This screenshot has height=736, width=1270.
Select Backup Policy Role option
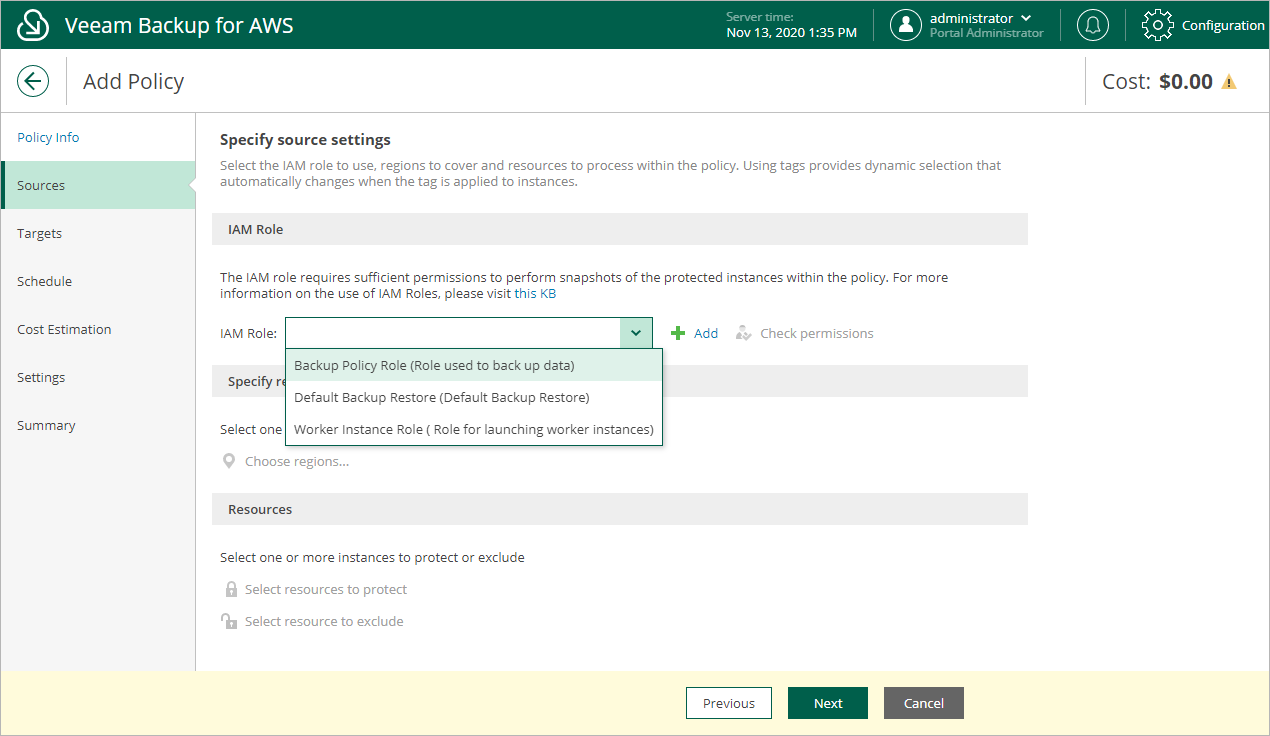pos(474,365)
